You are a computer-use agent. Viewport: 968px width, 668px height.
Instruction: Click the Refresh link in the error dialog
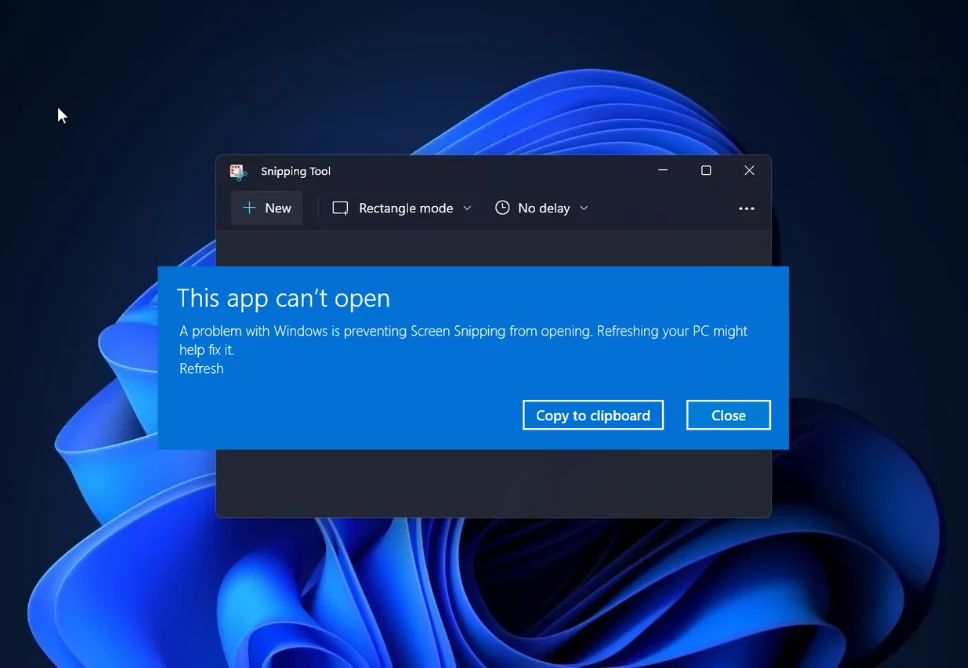pyautogui.click(x=201, y=369)
